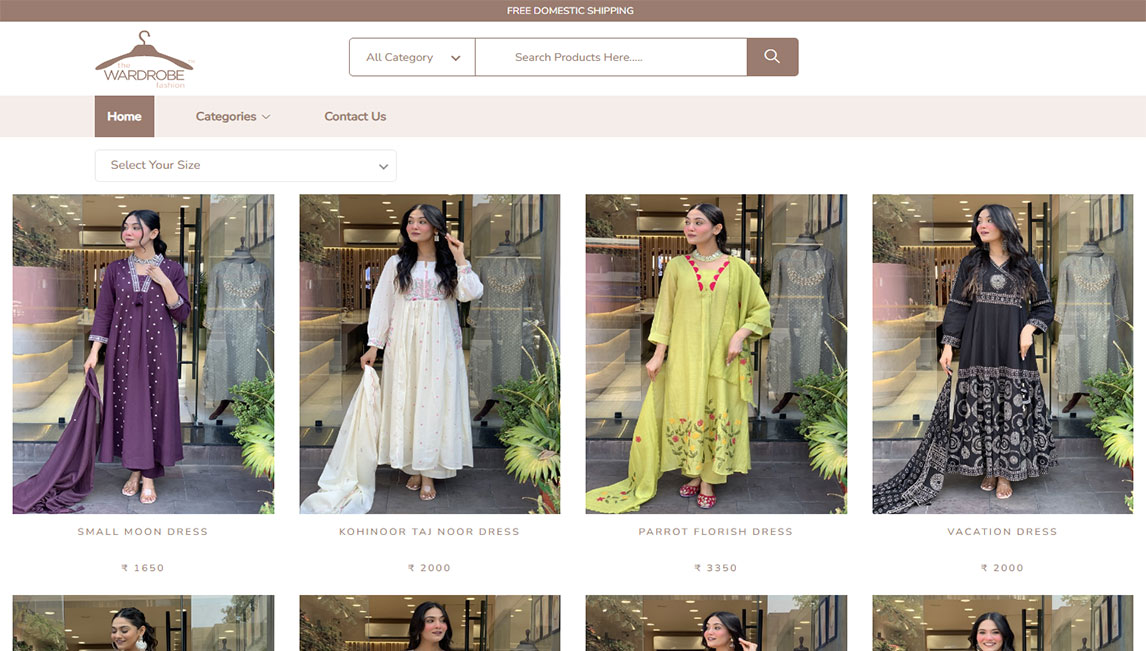Go to the Home tab
This screenshot has height=651, width=1146.
124,116
